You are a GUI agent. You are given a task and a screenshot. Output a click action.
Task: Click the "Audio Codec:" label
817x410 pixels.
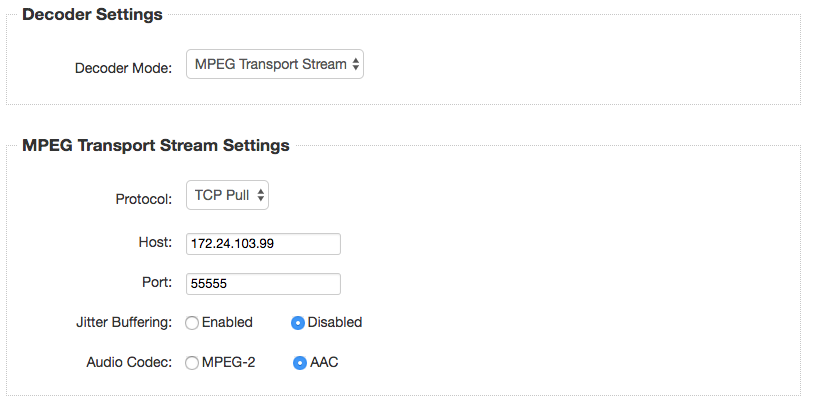pos(130,363)
